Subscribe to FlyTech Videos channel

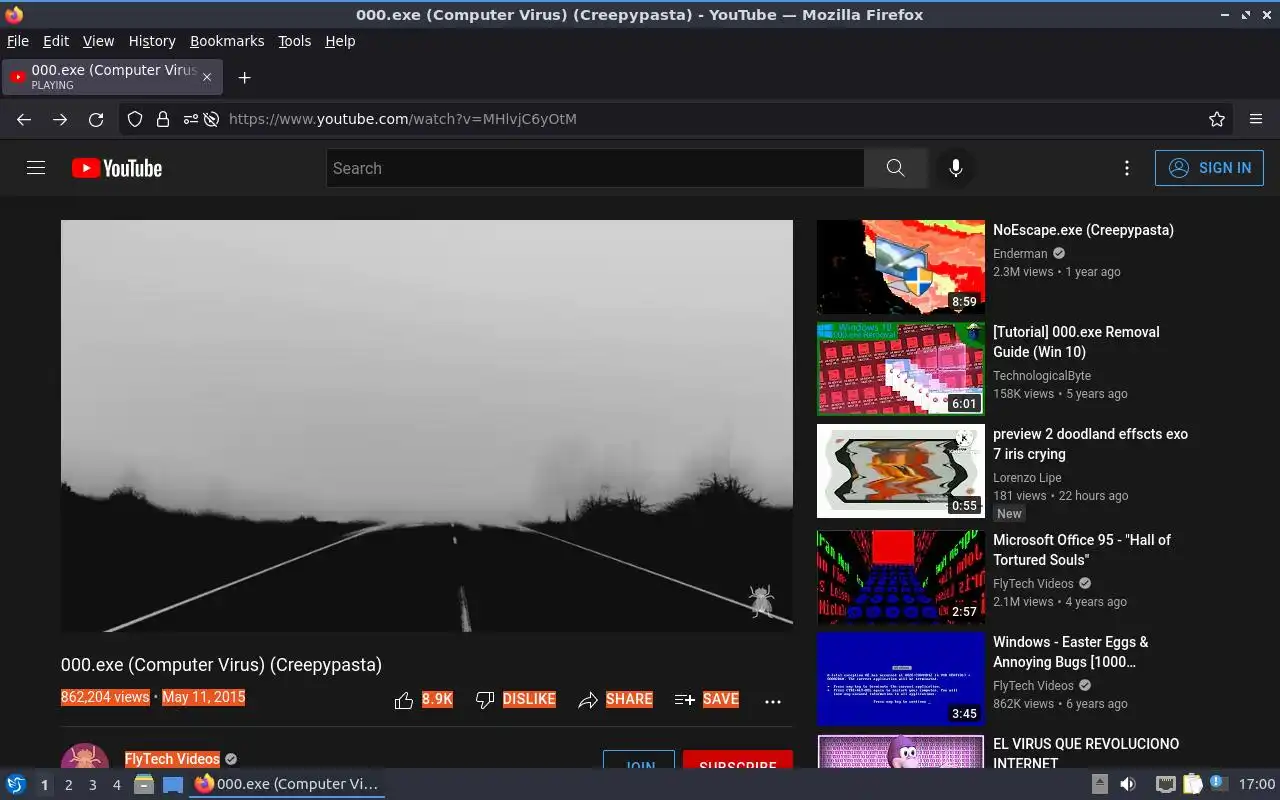click(x=738, y=760)
